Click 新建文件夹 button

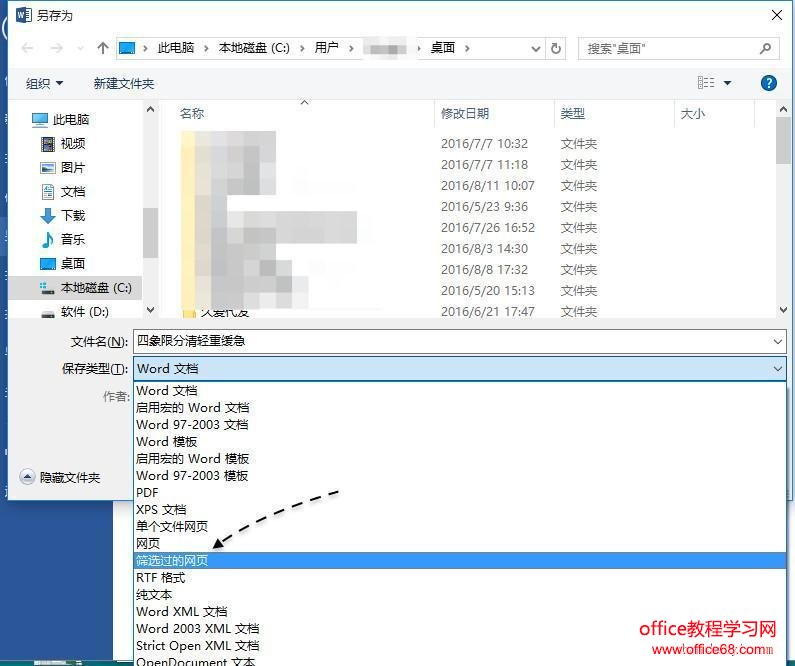[x=124, y=84]
